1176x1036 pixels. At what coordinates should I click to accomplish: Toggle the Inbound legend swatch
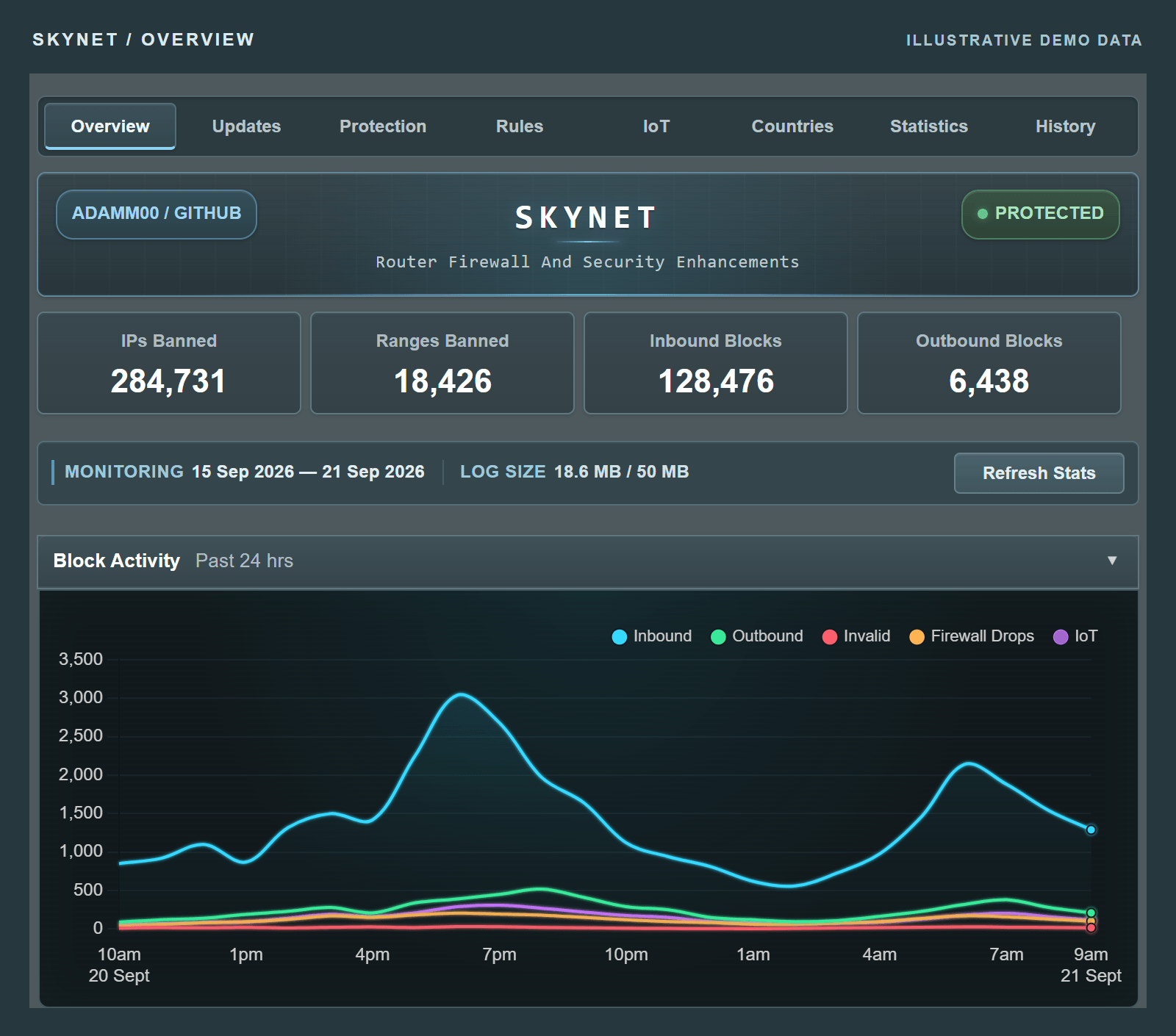point(620,637)
